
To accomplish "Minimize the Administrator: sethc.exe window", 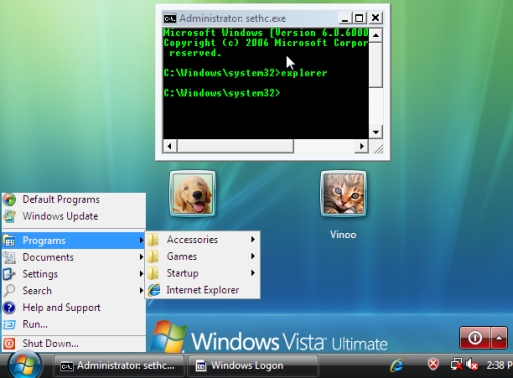I will pyautogui.click(x=345, y=18).
